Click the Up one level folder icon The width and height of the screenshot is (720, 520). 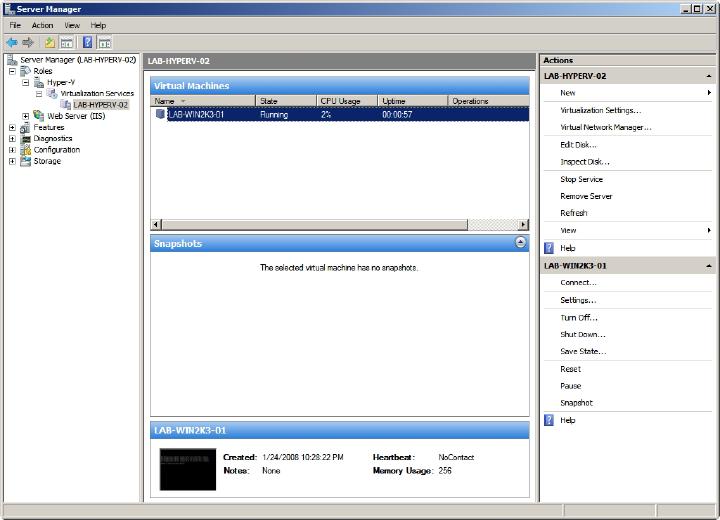tap(50, 43)
